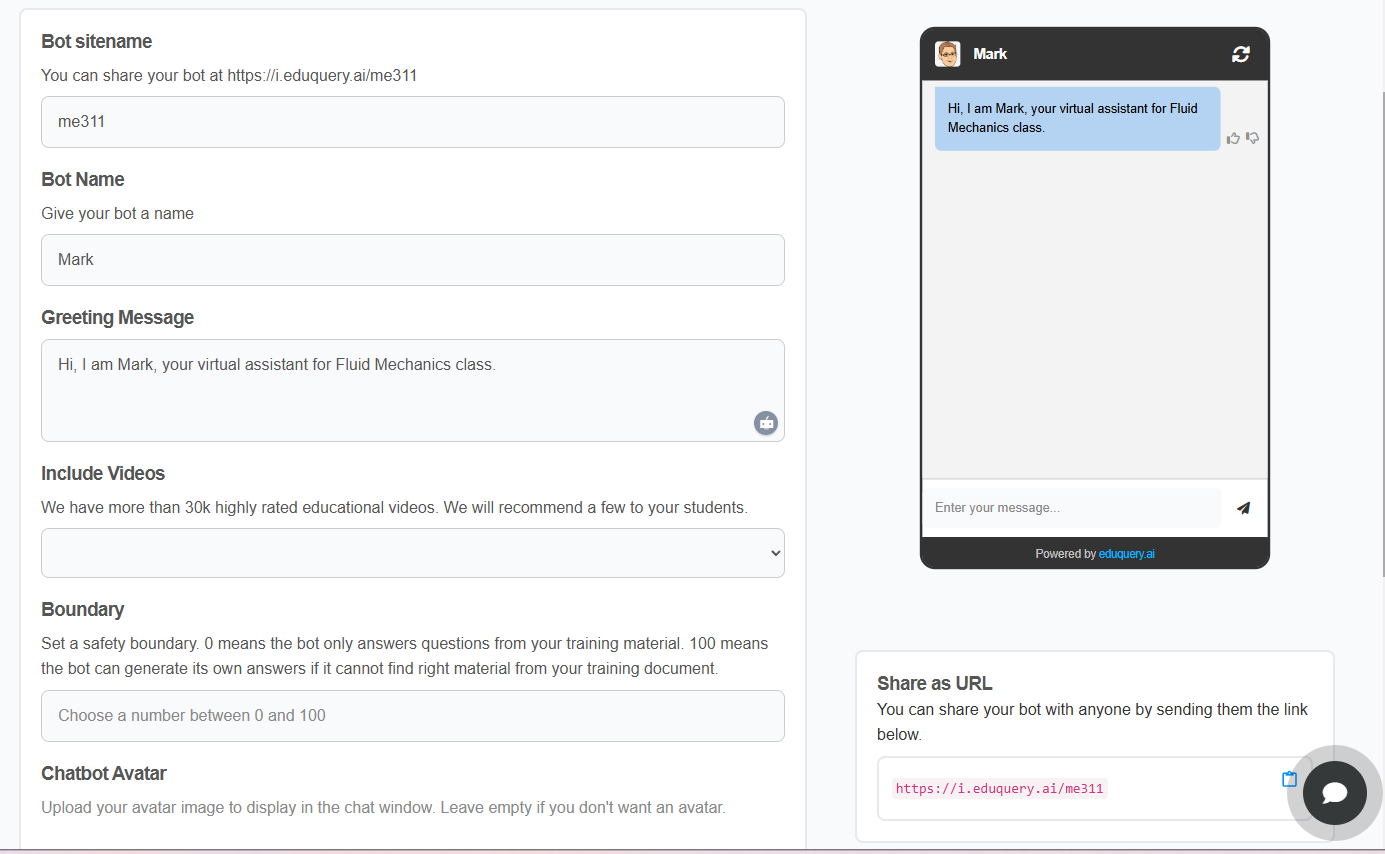Viewport: 1385px width, 854px height.
Task: Click Mark's avatar image in chat header
Action: (x=947, y=54)
